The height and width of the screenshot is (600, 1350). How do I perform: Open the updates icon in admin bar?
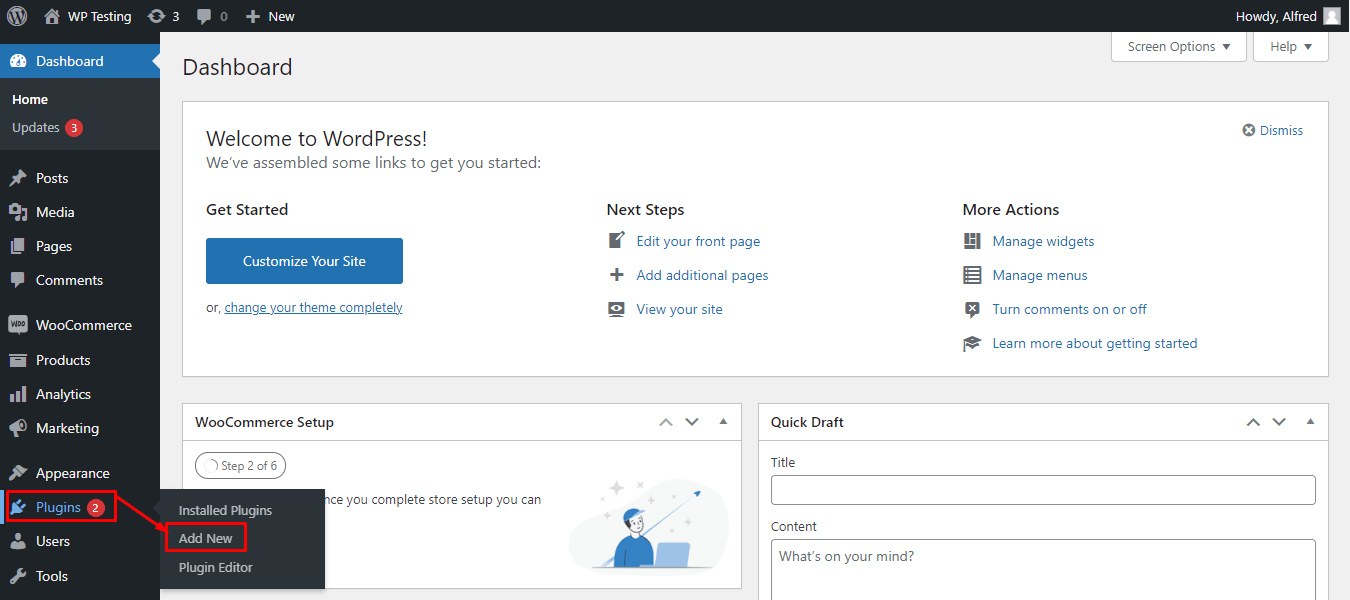(156, 16)
